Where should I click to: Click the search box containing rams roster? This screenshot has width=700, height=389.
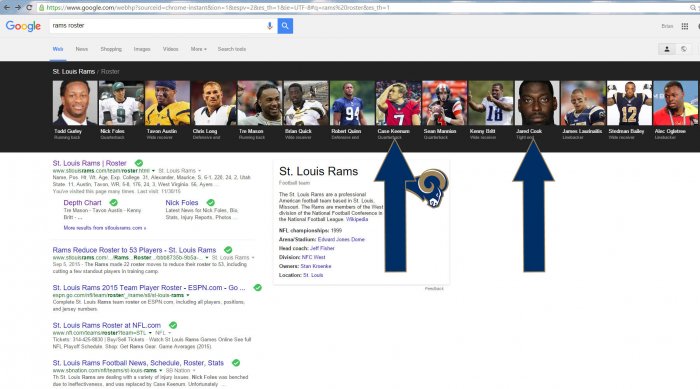coord(158,26)
